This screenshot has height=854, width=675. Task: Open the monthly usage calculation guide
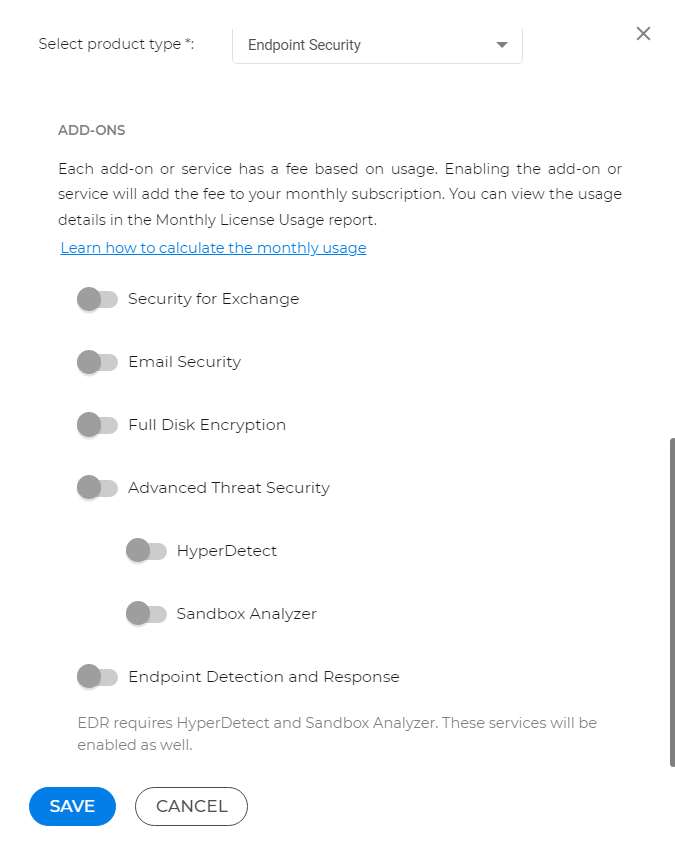click(x=213, y=247)
